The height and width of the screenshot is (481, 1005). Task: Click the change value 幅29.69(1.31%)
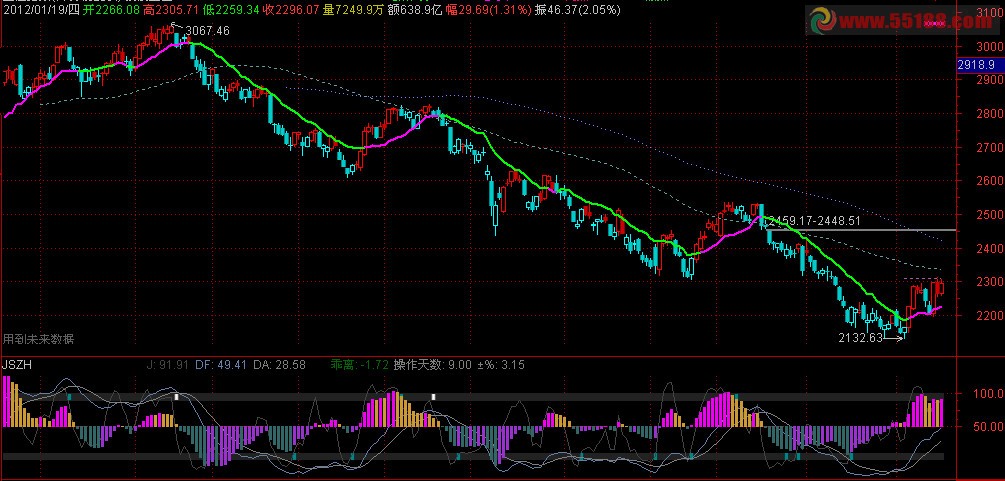tap(488, 10)
